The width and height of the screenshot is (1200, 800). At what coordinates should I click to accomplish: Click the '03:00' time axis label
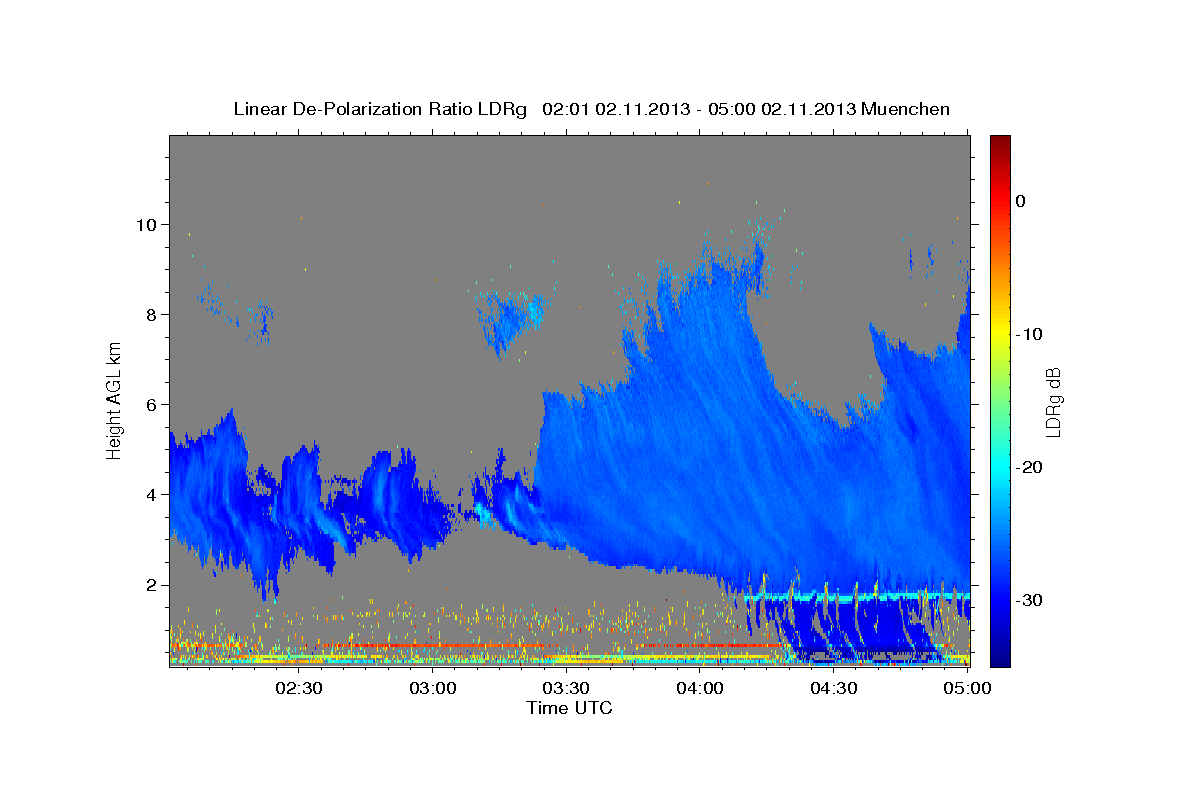[x=433, y=689]
